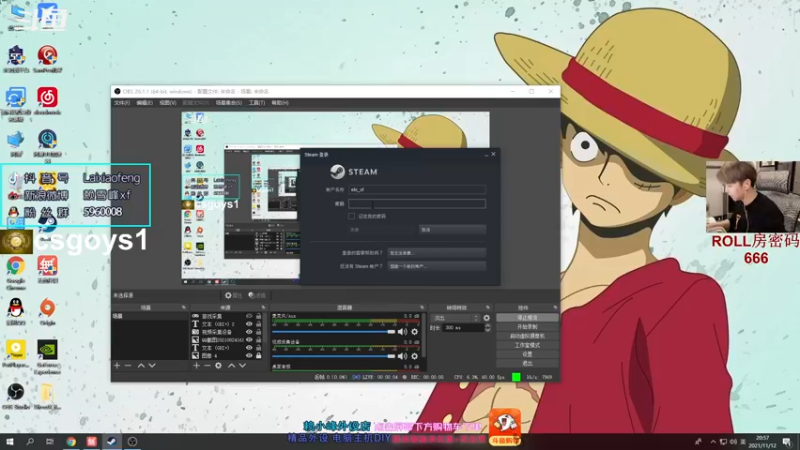This screenshot has width=800, height=450.
Task: Move selected source up in list
Action: pos(232,366)
